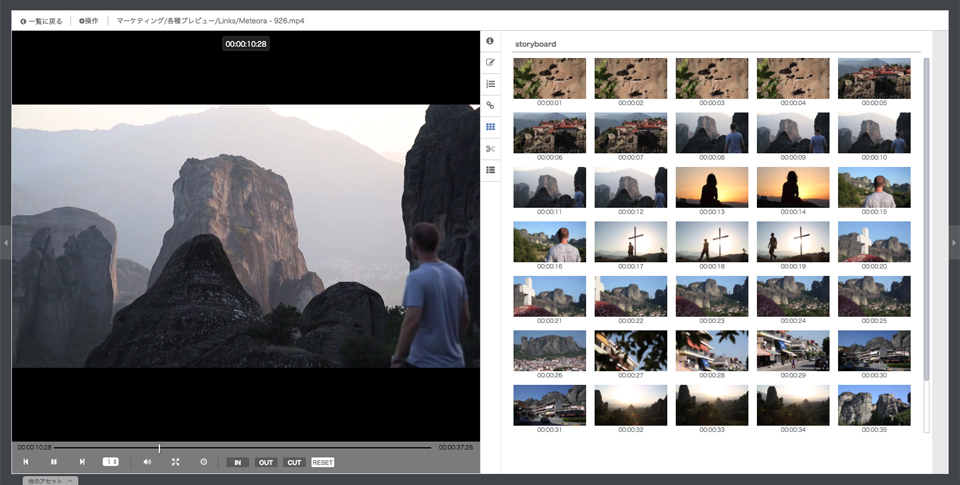Image resolution: width=960 pixels, height=485 pixels.
Task: Select storyboard thumbnail 00:00:31
Action: click(549, 405)
